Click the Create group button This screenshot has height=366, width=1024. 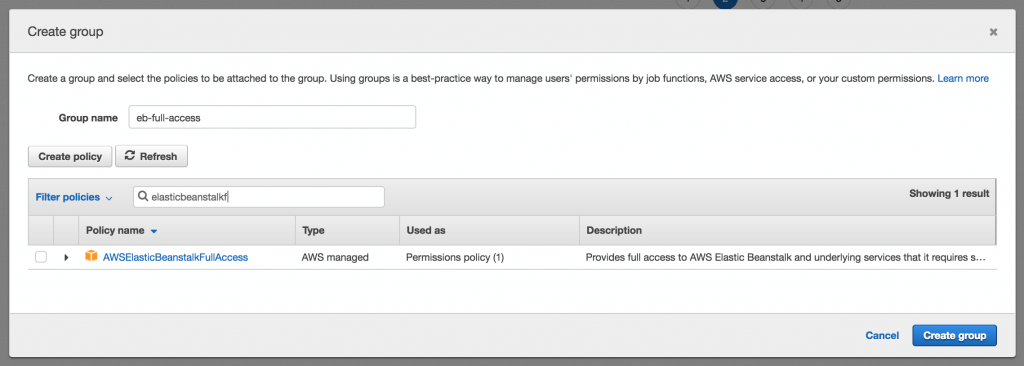(955, 335)
